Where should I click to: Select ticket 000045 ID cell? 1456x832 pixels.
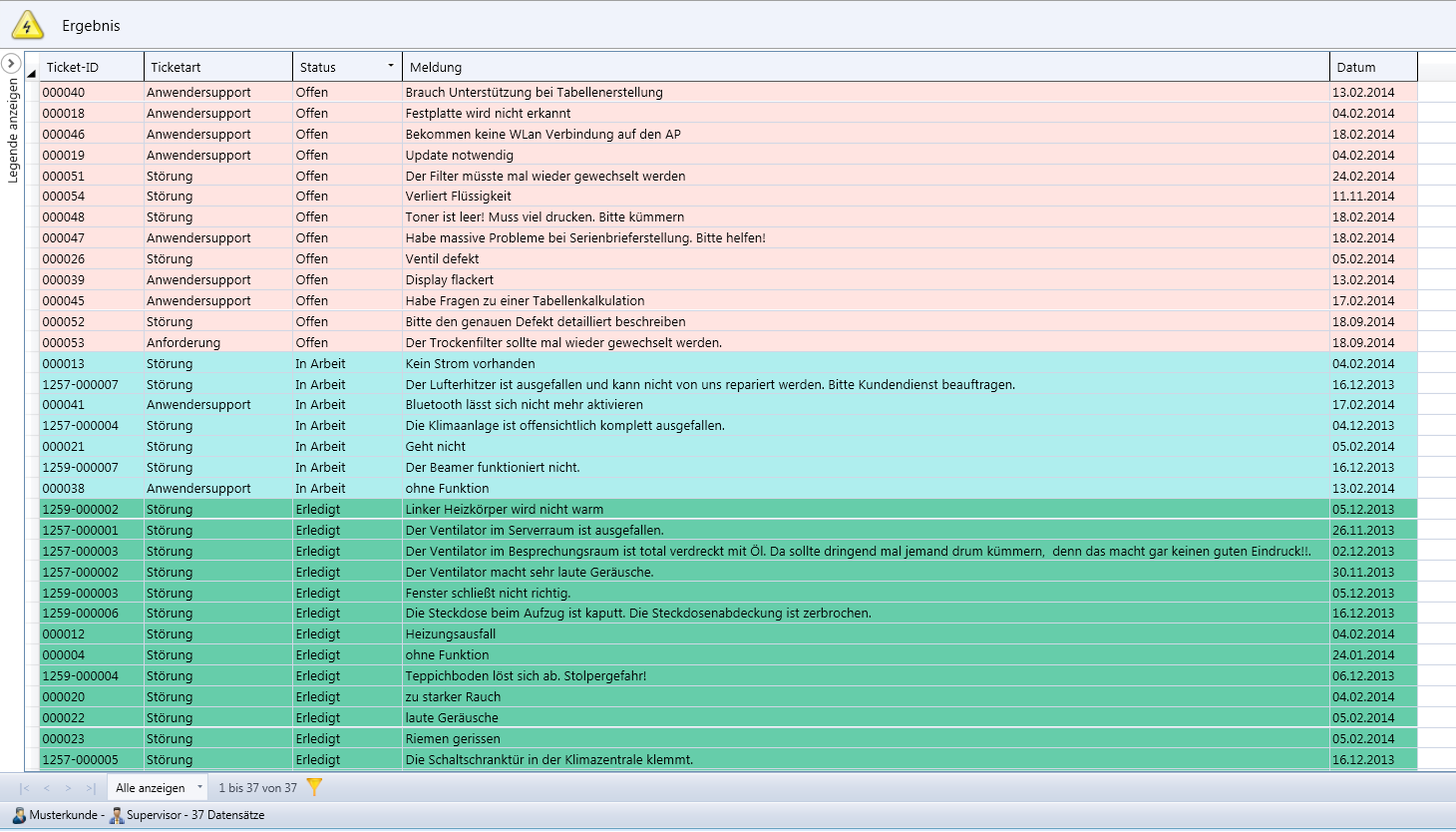92,300
